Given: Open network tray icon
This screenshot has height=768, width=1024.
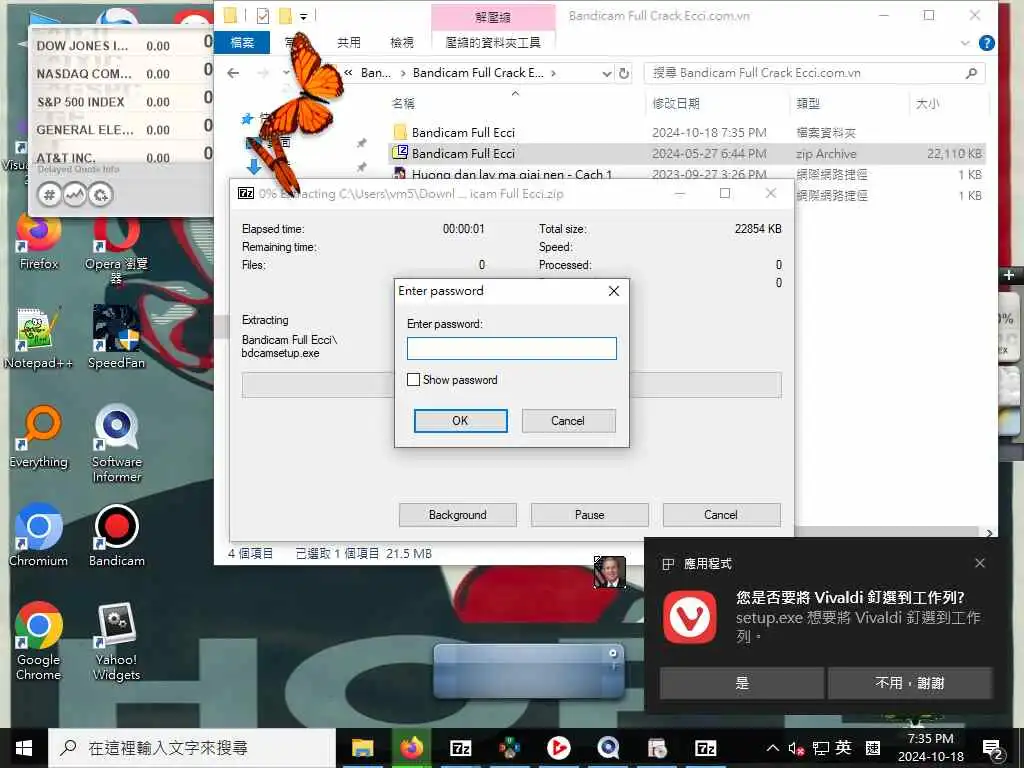Looking at the screenshot, I should 821,748.
